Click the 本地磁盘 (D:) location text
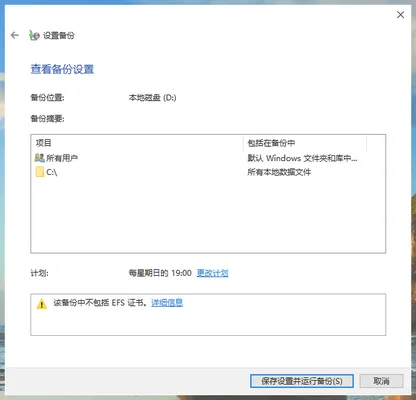Viewport: 416px width, 400px height. tap(152, 98)
